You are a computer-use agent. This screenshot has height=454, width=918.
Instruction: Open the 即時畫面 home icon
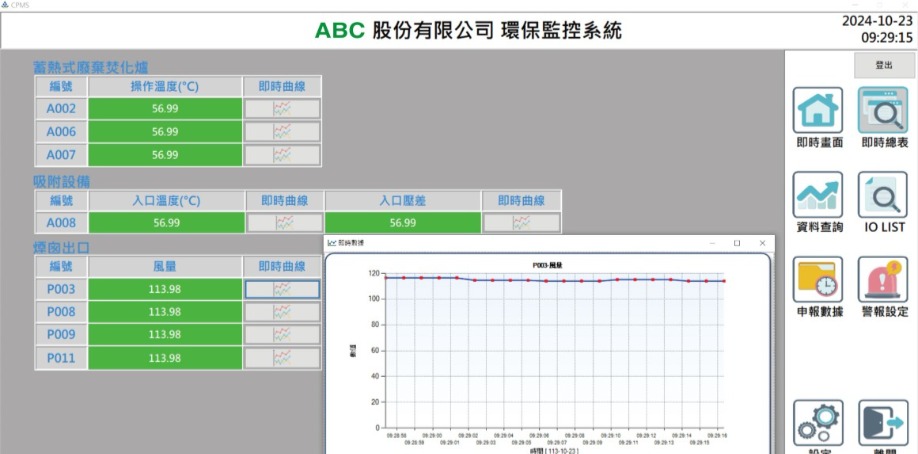pos(818,109)
